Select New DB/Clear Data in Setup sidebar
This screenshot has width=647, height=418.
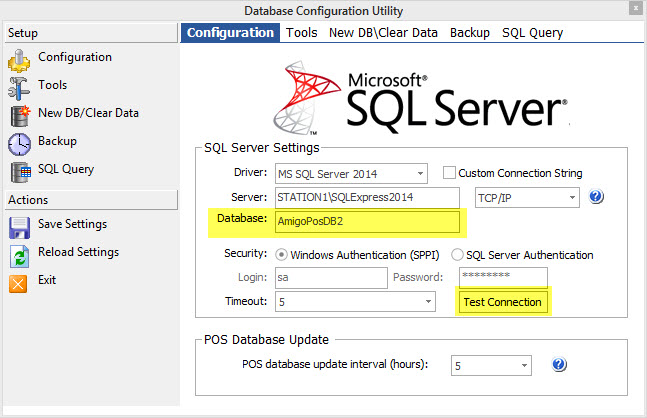[x=88, y=113]
